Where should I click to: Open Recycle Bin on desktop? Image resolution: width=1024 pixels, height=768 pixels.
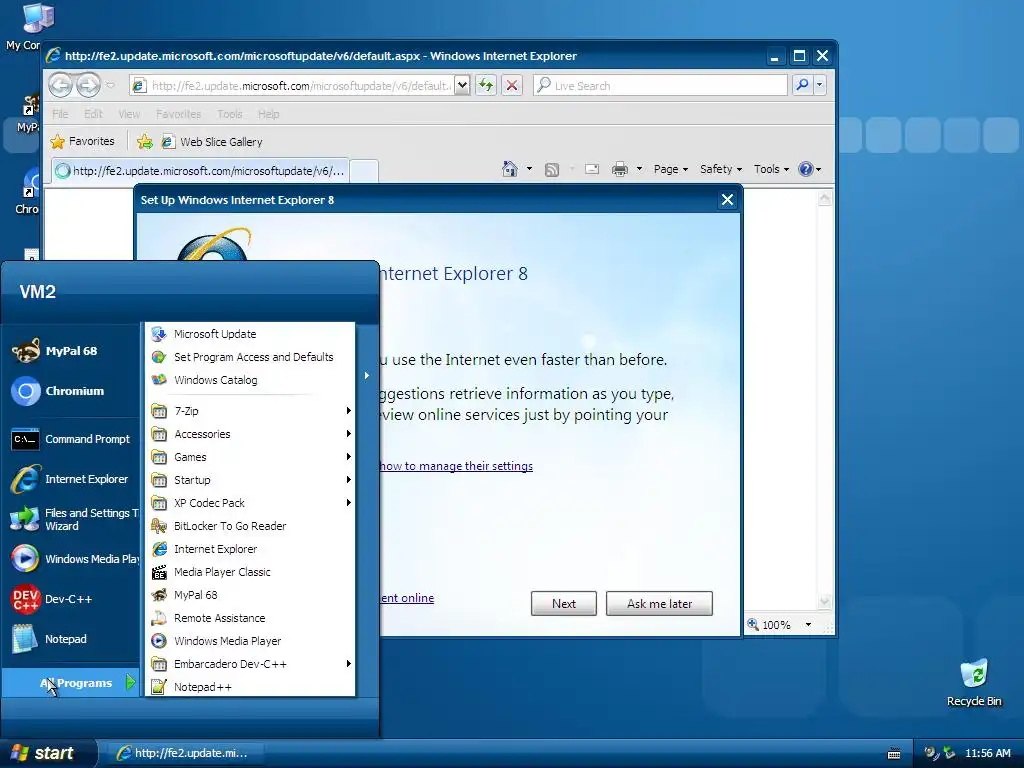(x=974, y=683)
